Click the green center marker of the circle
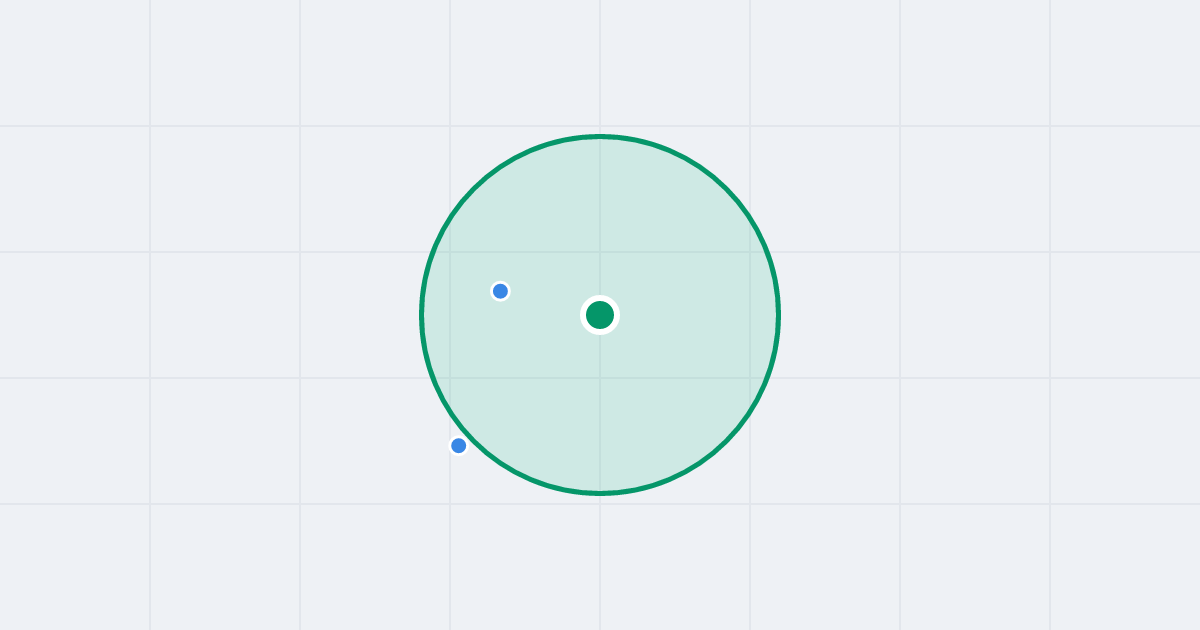1200x630 pixels. pos(600,315)
